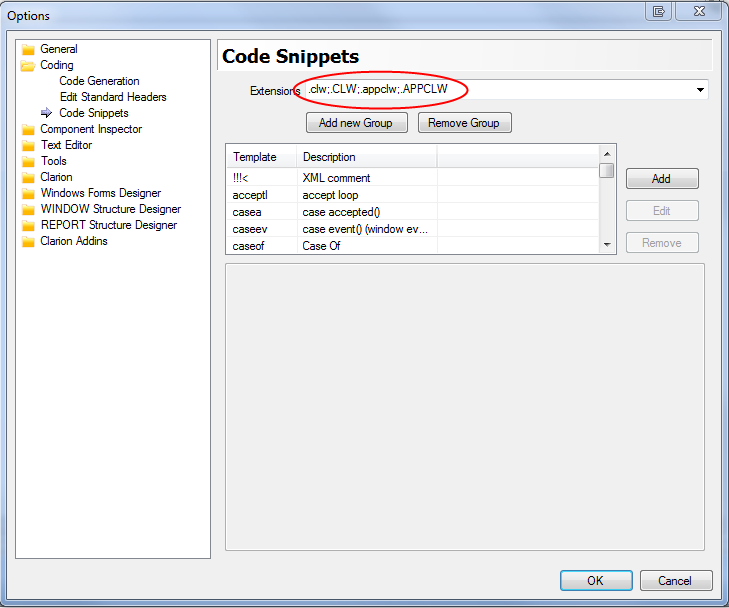Click the Clarion Addins folder icon
The width and height of the screenshot is (729, 608).
click(28, 241)
